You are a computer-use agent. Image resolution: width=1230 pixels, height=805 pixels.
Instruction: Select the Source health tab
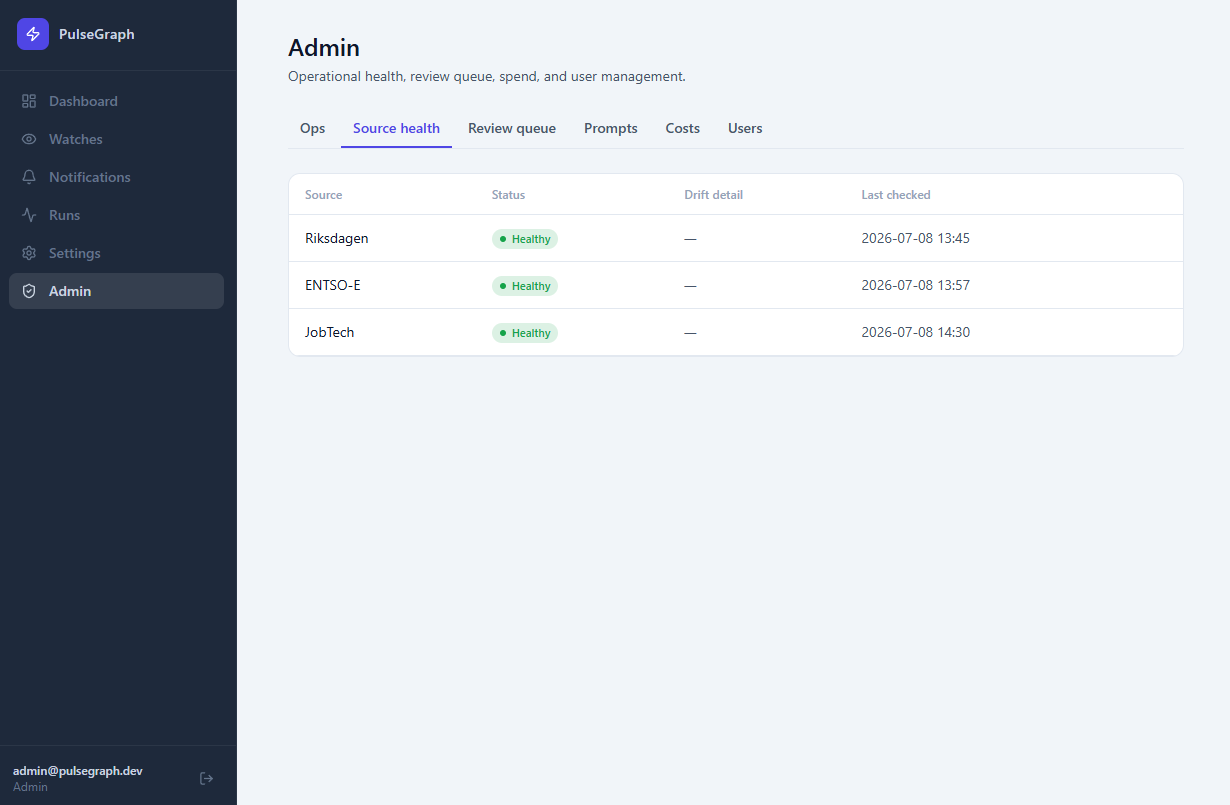tap(396, 128)
